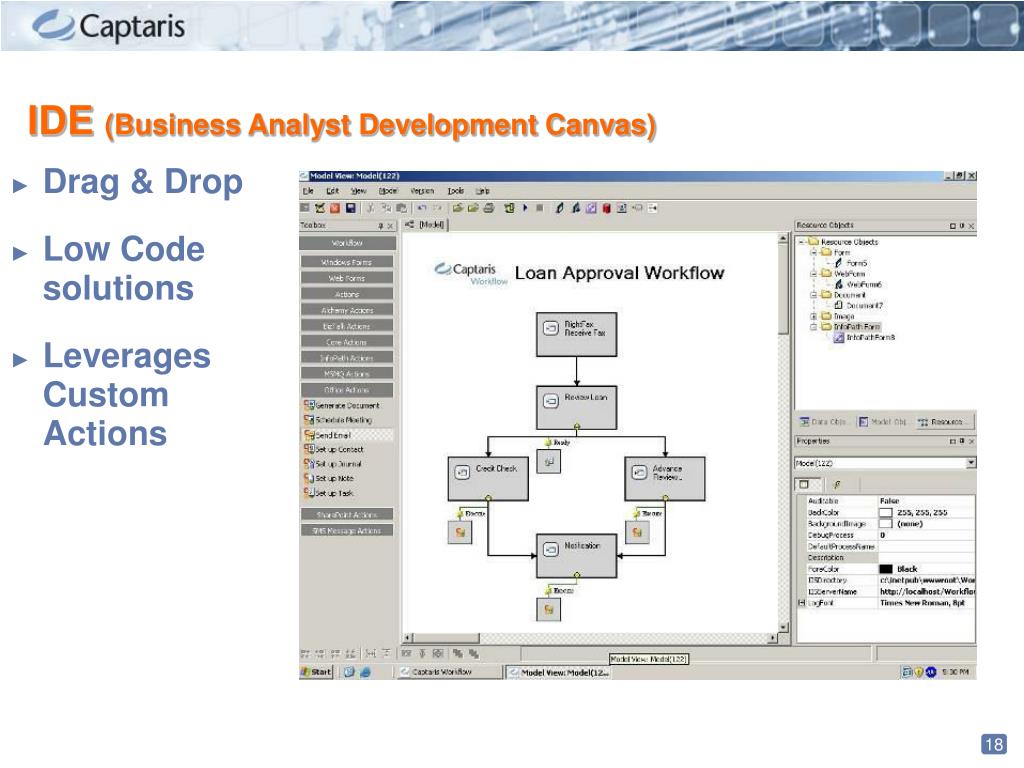Screen dimensions: 1024x768
Task: Open the Model menu
Action: click(x=388, y=191)
